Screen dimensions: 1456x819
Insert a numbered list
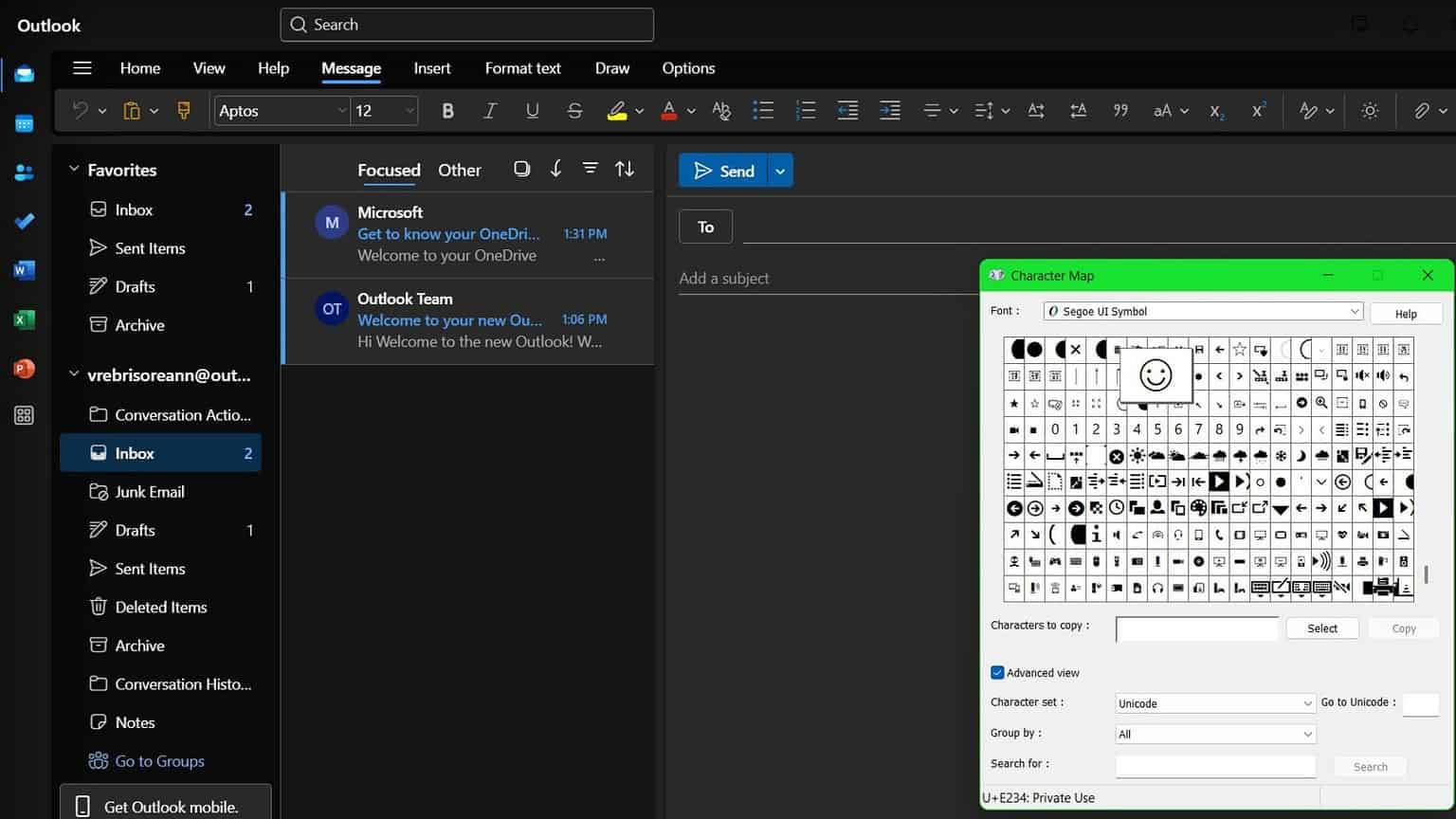(x=806, y=111)
